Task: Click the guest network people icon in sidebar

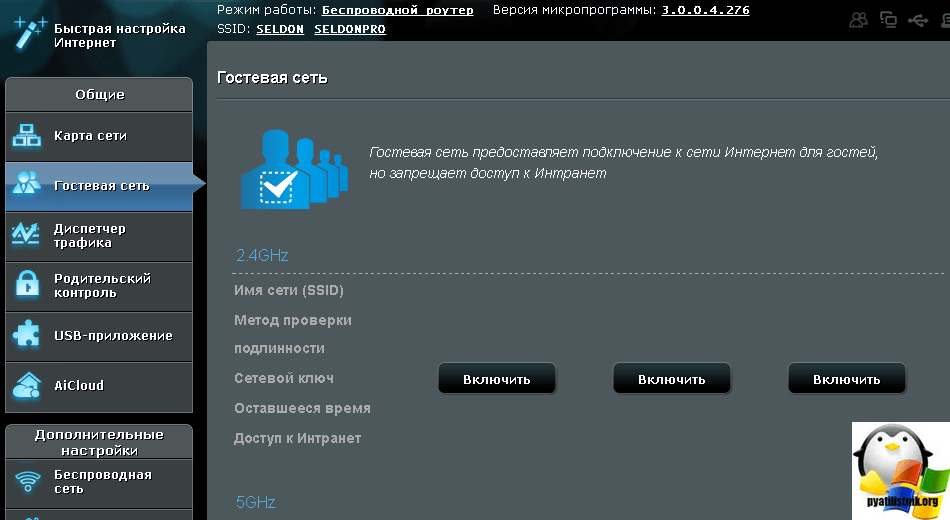Action: 27,182
